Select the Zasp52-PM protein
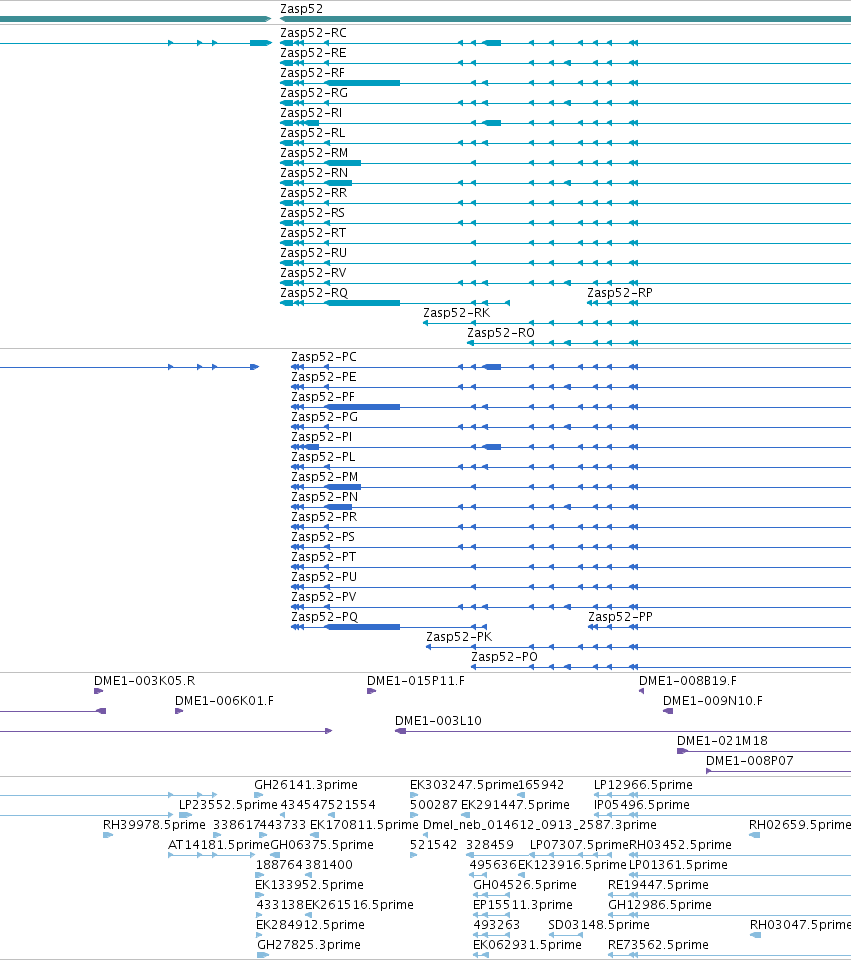Screen dimensions: 851x960 (324, 477)
